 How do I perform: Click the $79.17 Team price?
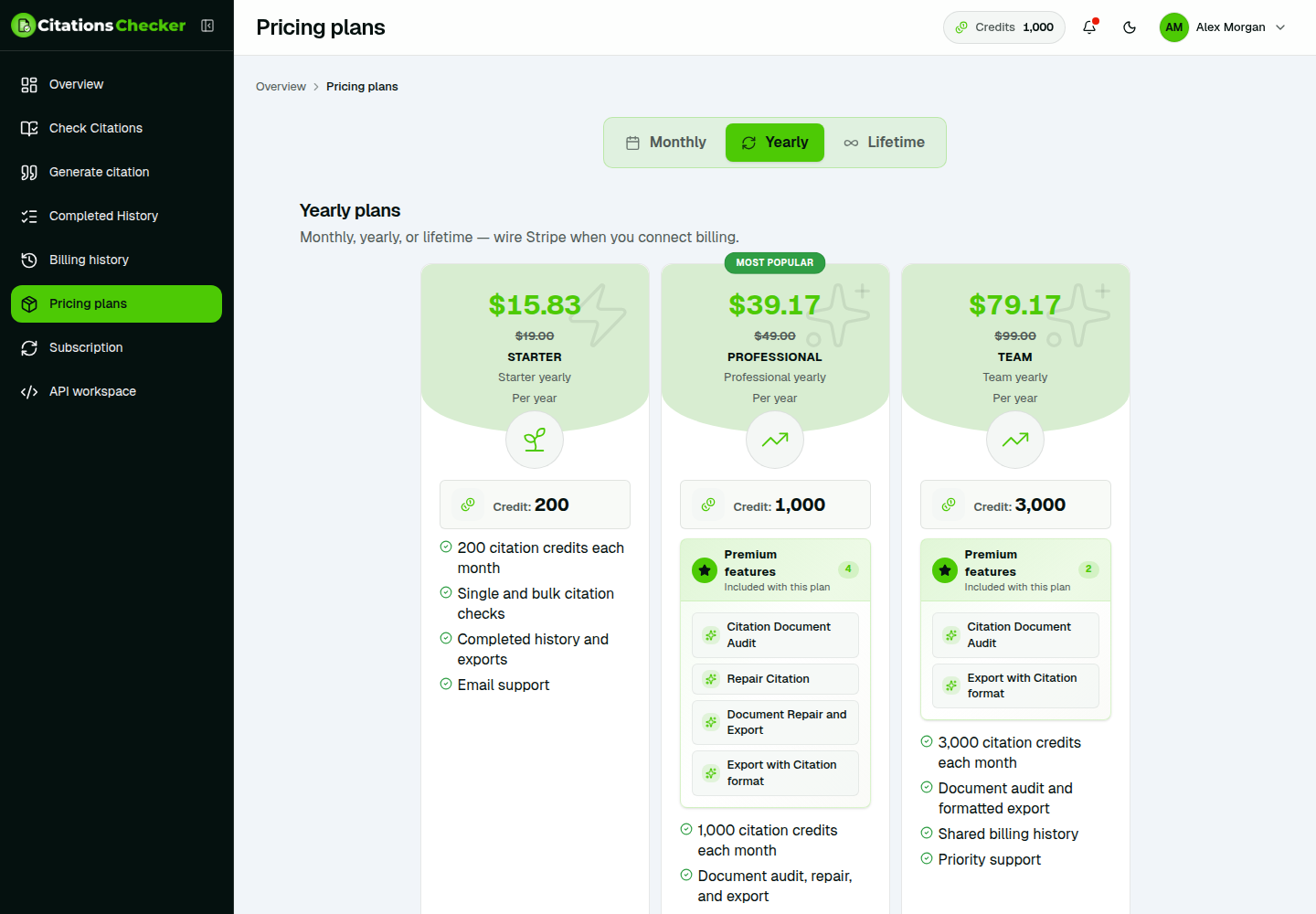click(1015, 305)
